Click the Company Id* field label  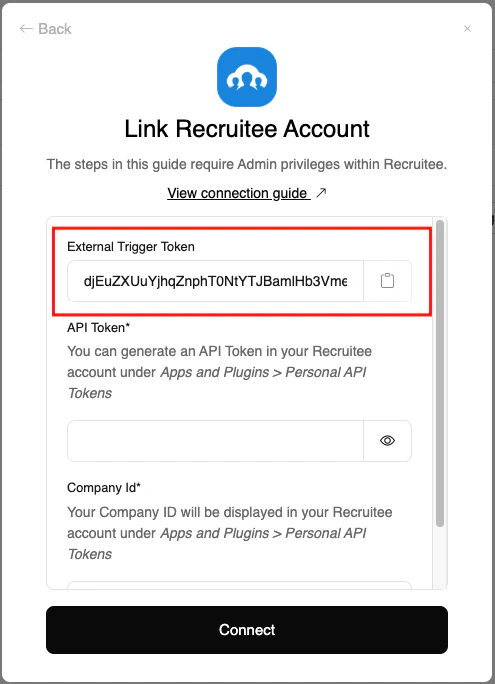(x=104, y=487)
